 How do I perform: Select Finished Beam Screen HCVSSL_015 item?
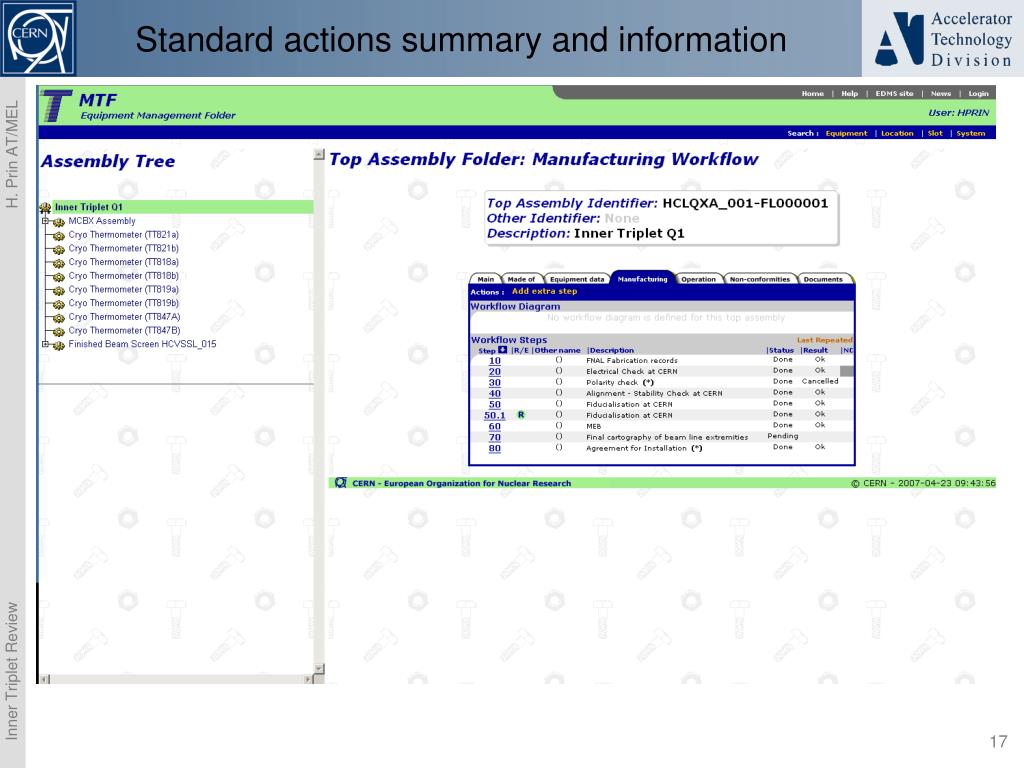pos(142,344)
